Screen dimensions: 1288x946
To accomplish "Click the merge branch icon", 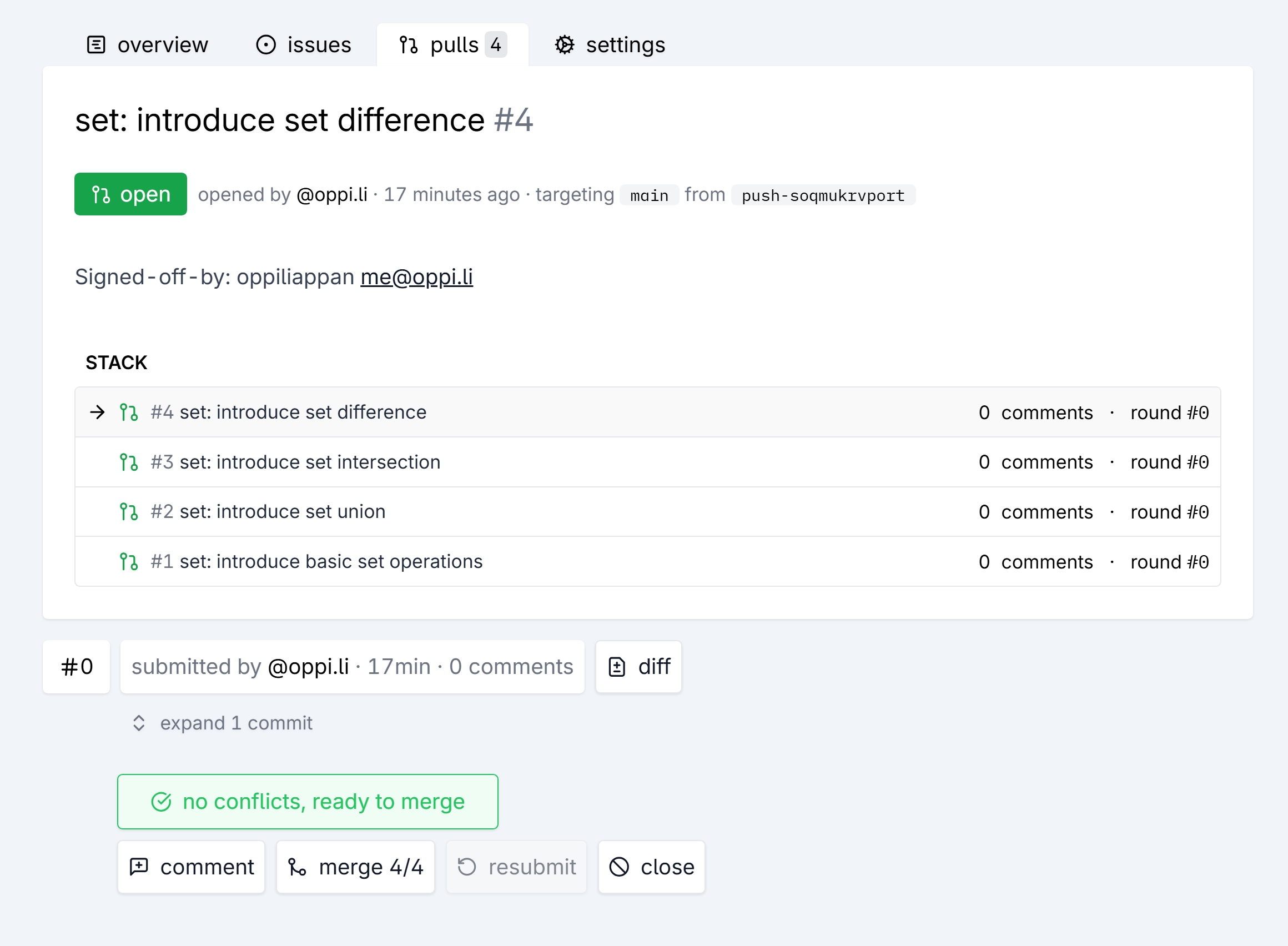I will 297,867.
